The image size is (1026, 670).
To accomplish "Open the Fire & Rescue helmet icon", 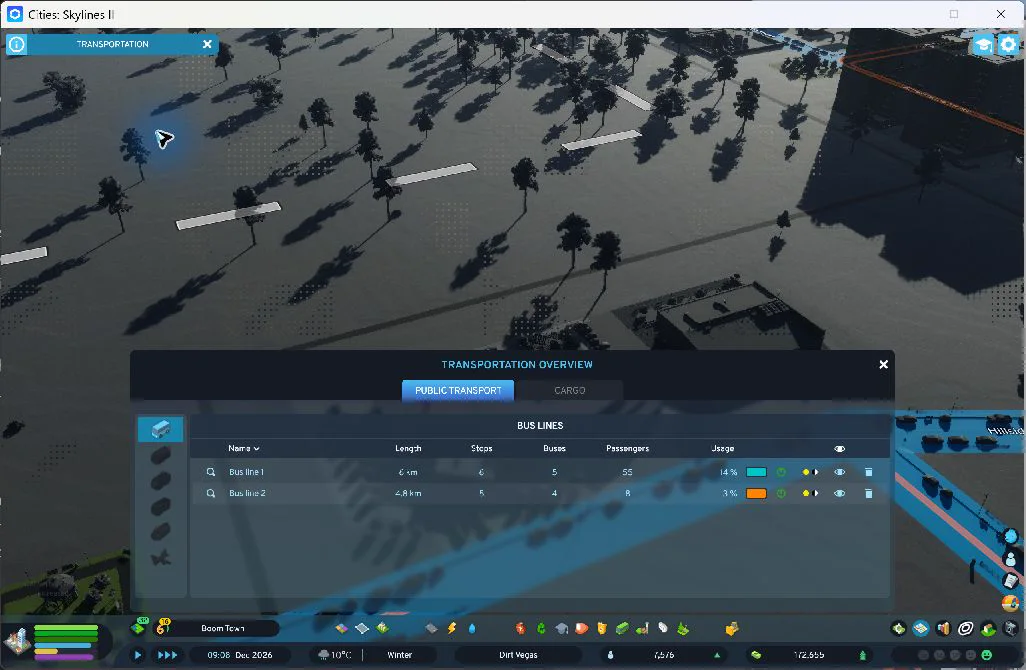I will tap(582, 628).
